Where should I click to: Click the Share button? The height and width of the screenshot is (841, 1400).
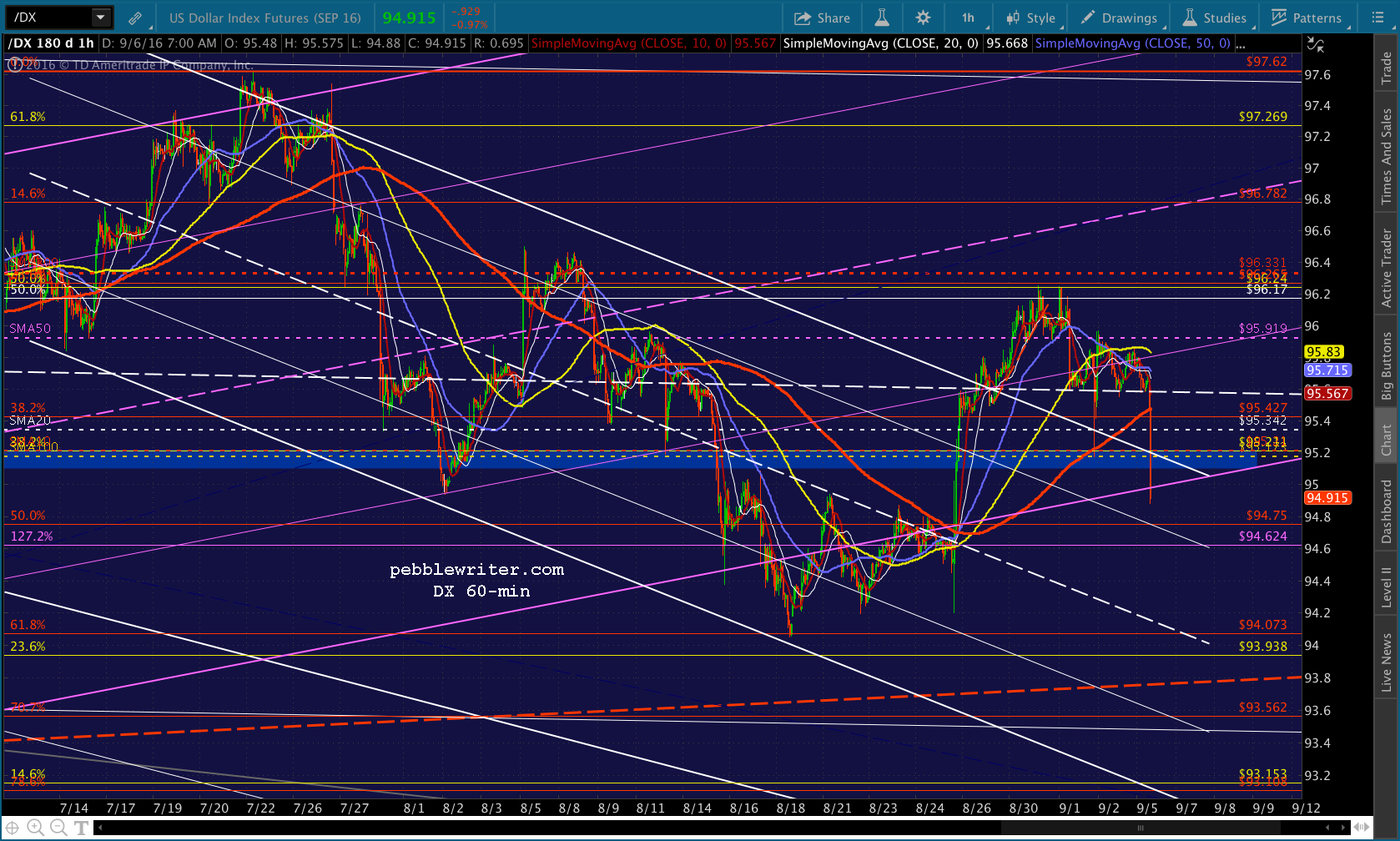(x=822, y=18)
